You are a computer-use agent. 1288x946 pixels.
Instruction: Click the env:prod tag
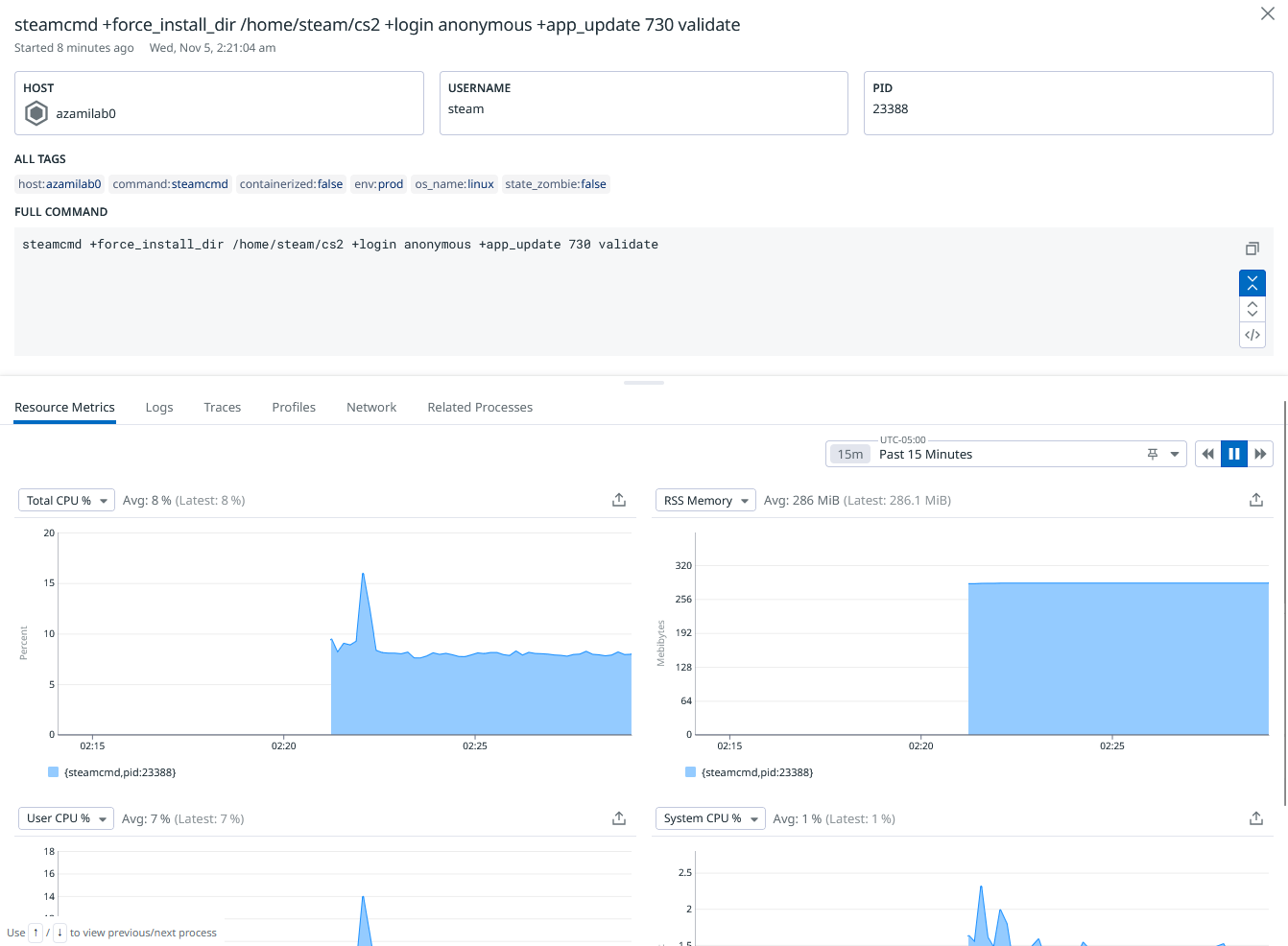point(378,184)
